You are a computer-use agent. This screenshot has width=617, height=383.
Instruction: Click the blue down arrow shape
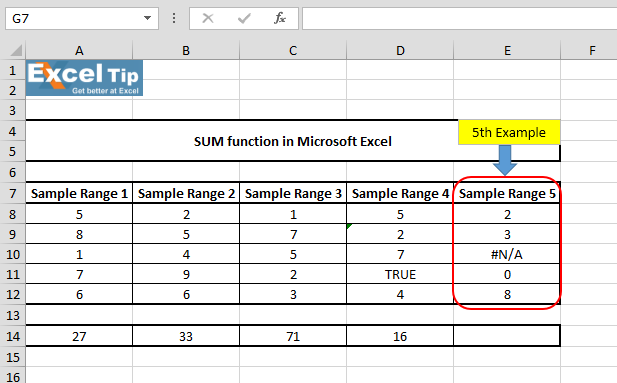(505, 160)
